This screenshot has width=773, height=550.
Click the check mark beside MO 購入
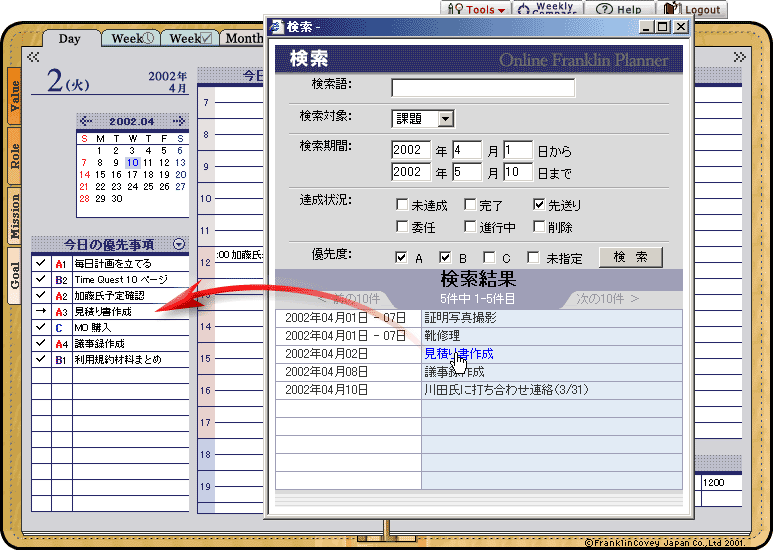tap(41, 327)
